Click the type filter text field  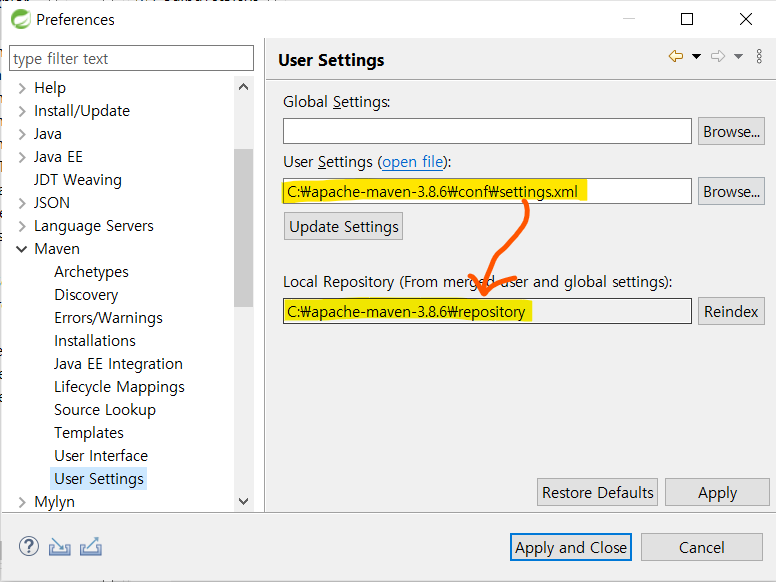132,58
